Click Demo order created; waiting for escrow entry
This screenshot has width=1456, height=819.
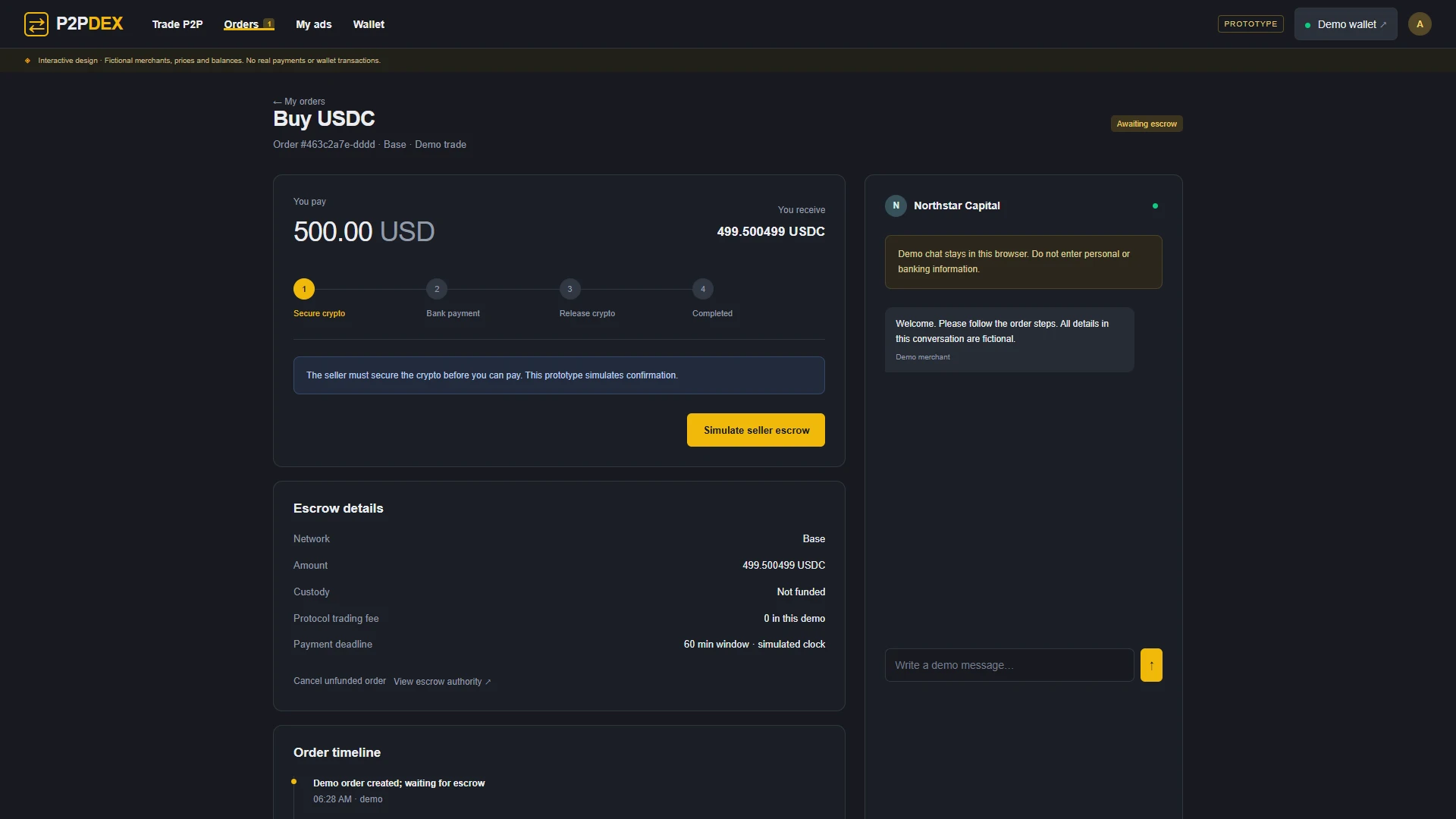(x=399, y=783)
